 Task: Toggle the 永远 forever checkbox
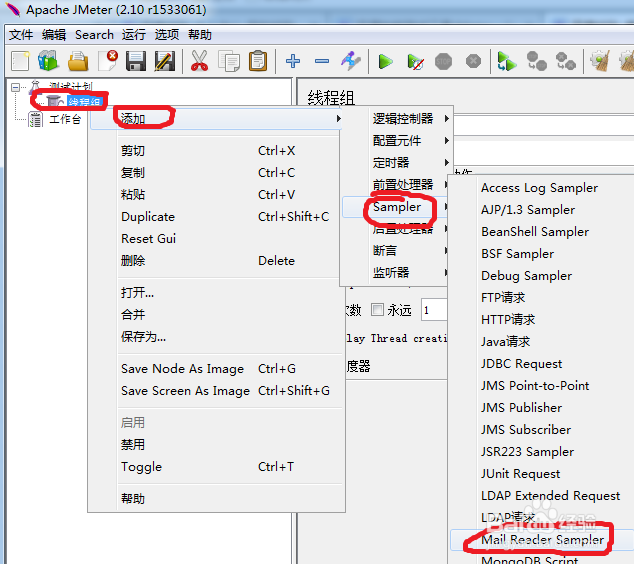point(377,310)
